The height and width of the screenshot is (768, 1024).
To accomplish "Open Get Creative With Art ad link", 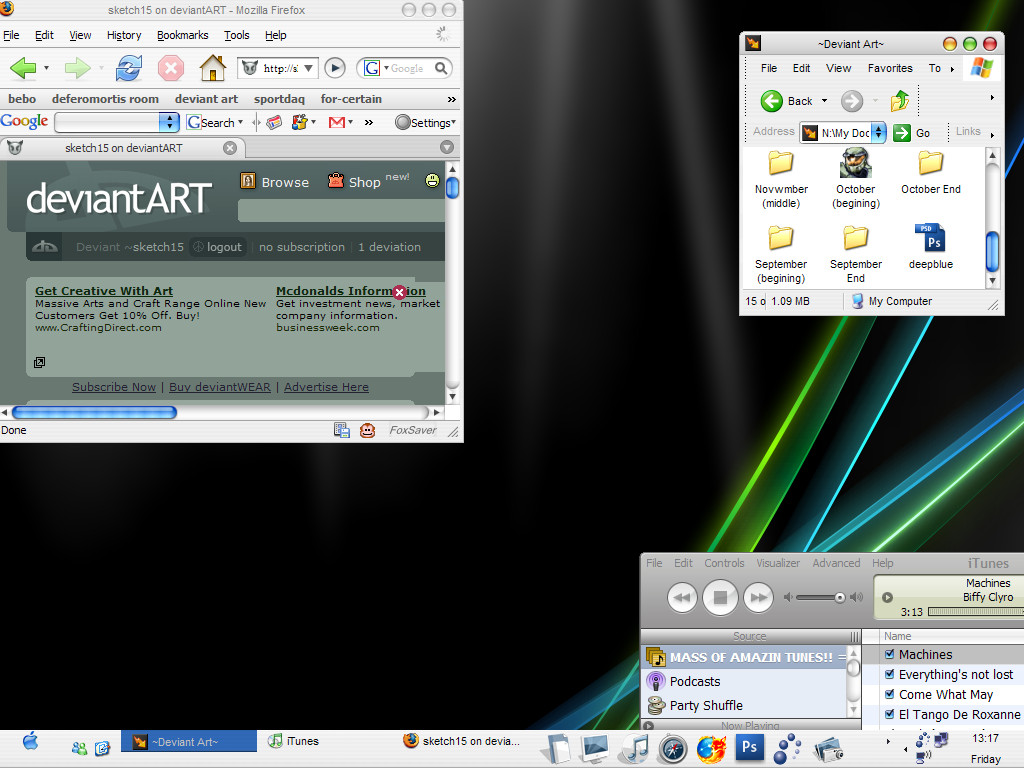I will click(x=104, y=291).
